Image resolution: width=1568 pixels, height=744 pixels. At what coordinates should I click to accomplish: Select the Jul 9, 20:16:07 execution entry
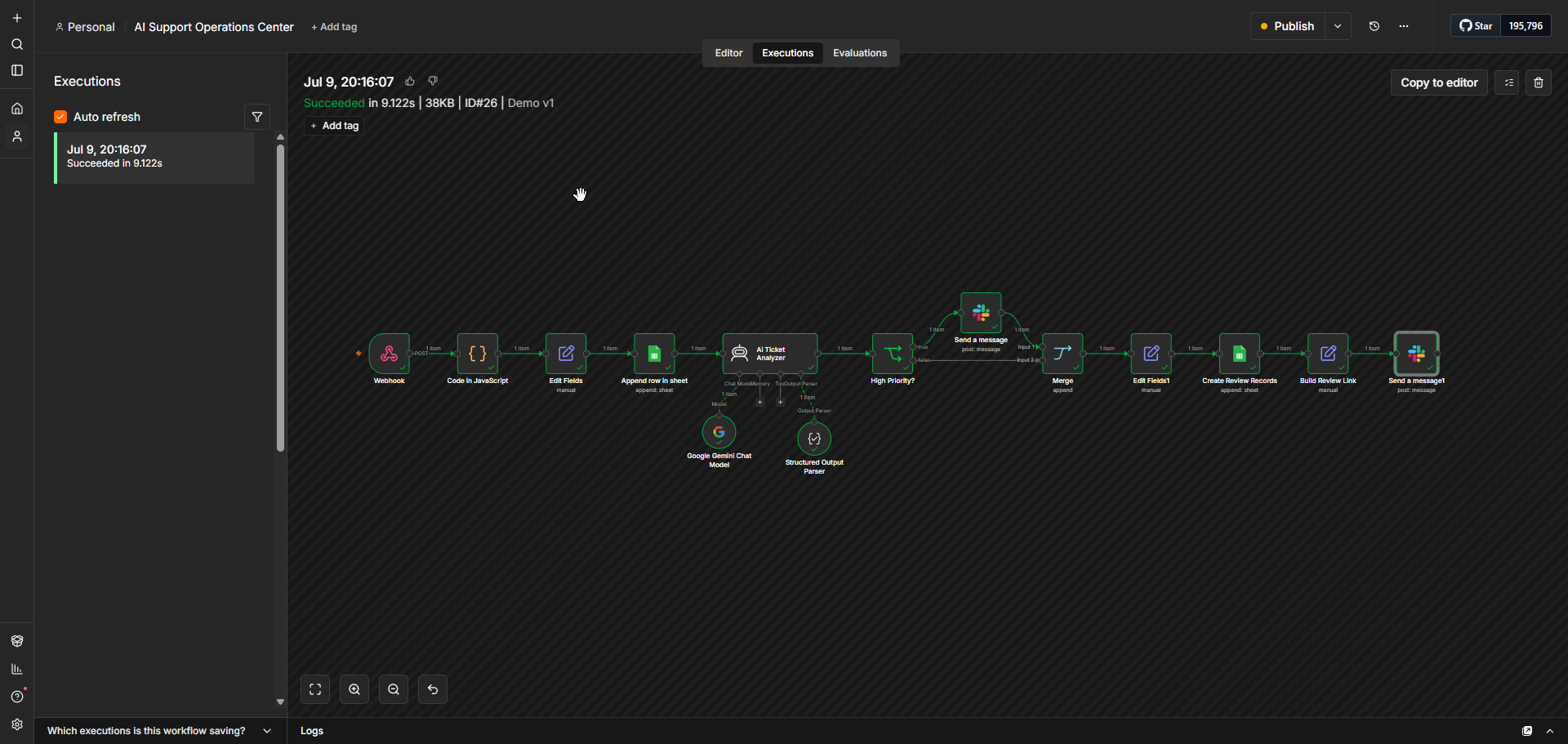(154, 158)
